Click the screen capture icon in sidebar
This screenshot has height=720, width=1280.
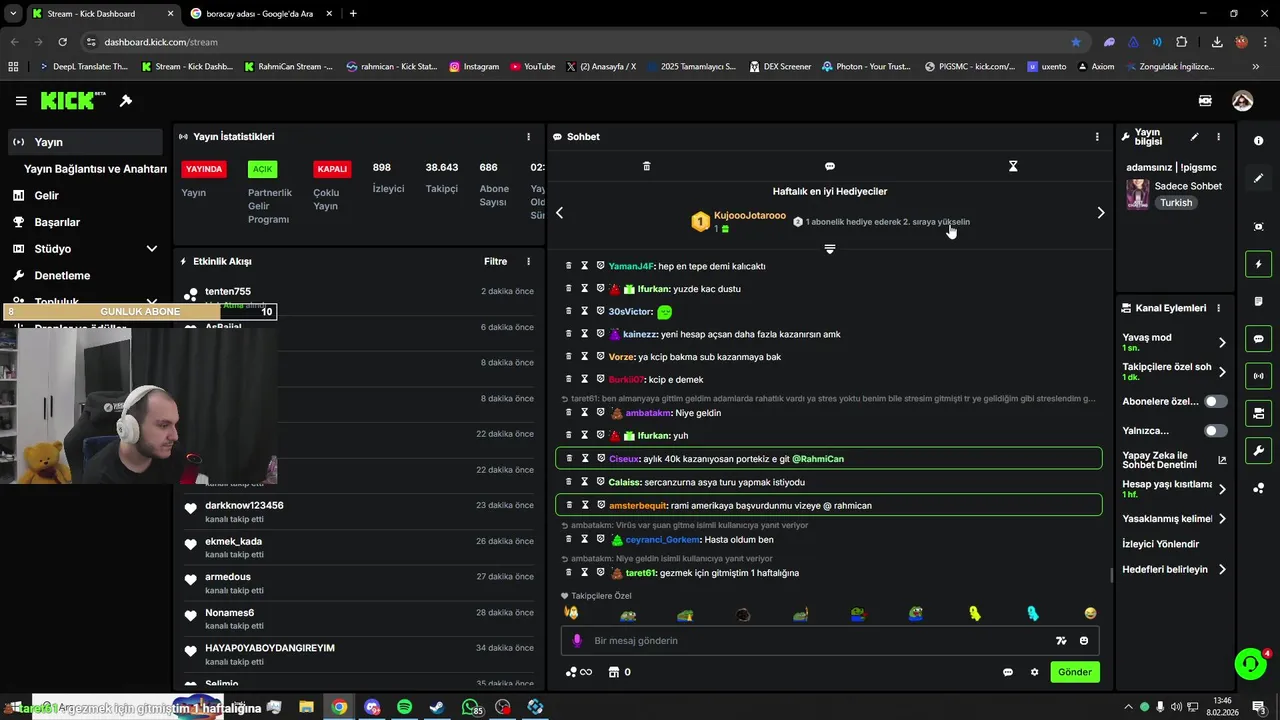[x=1258, y=227]
